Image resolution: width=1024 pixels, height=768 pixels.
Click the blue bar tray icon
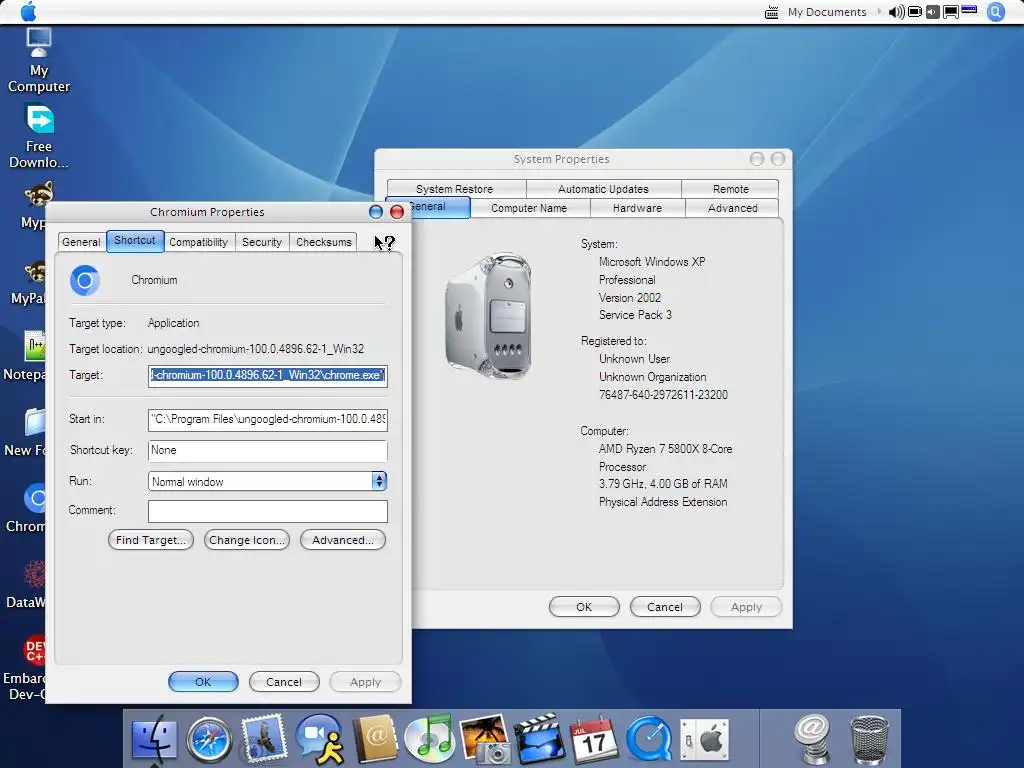click(969, 10)
